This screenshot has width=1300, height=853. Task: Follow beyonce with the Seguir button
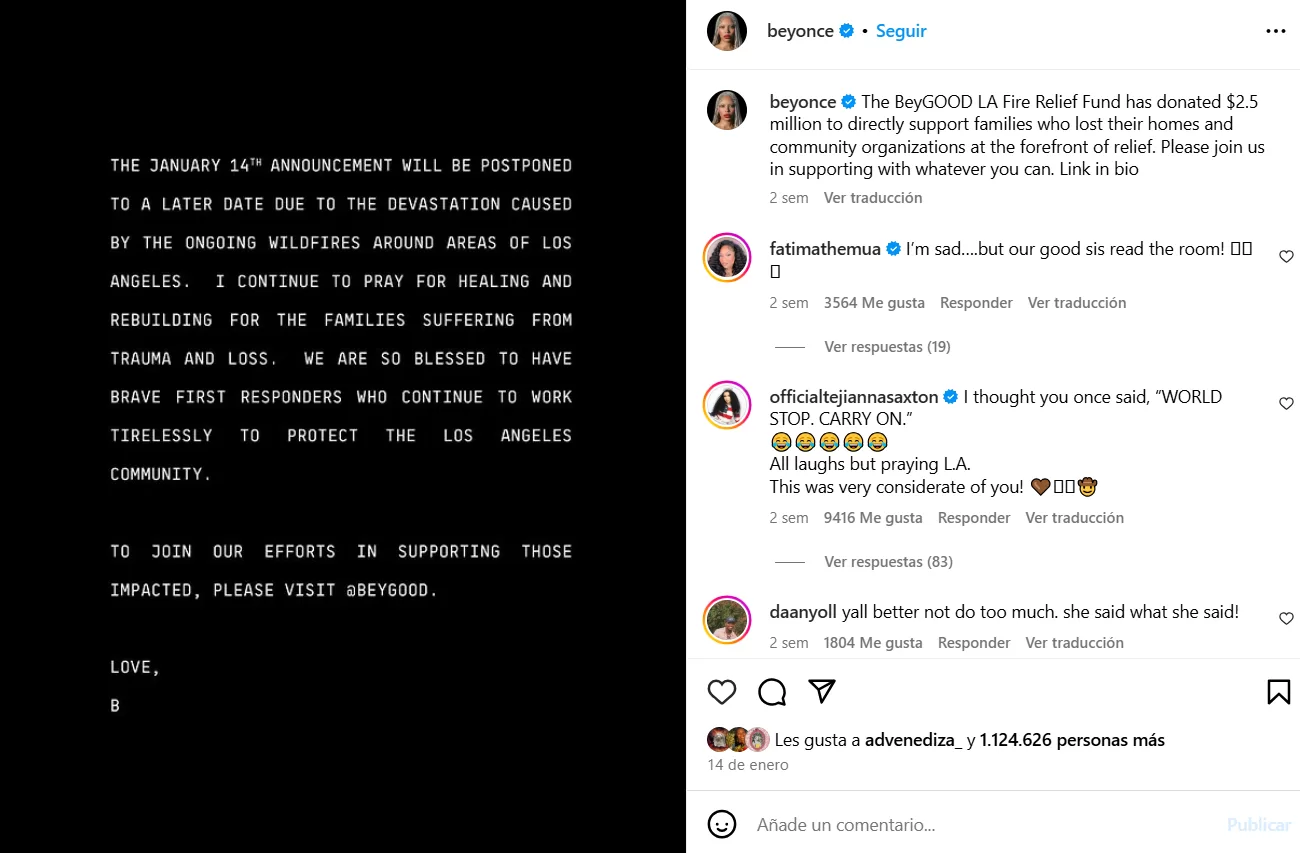[x=901, y=31]
